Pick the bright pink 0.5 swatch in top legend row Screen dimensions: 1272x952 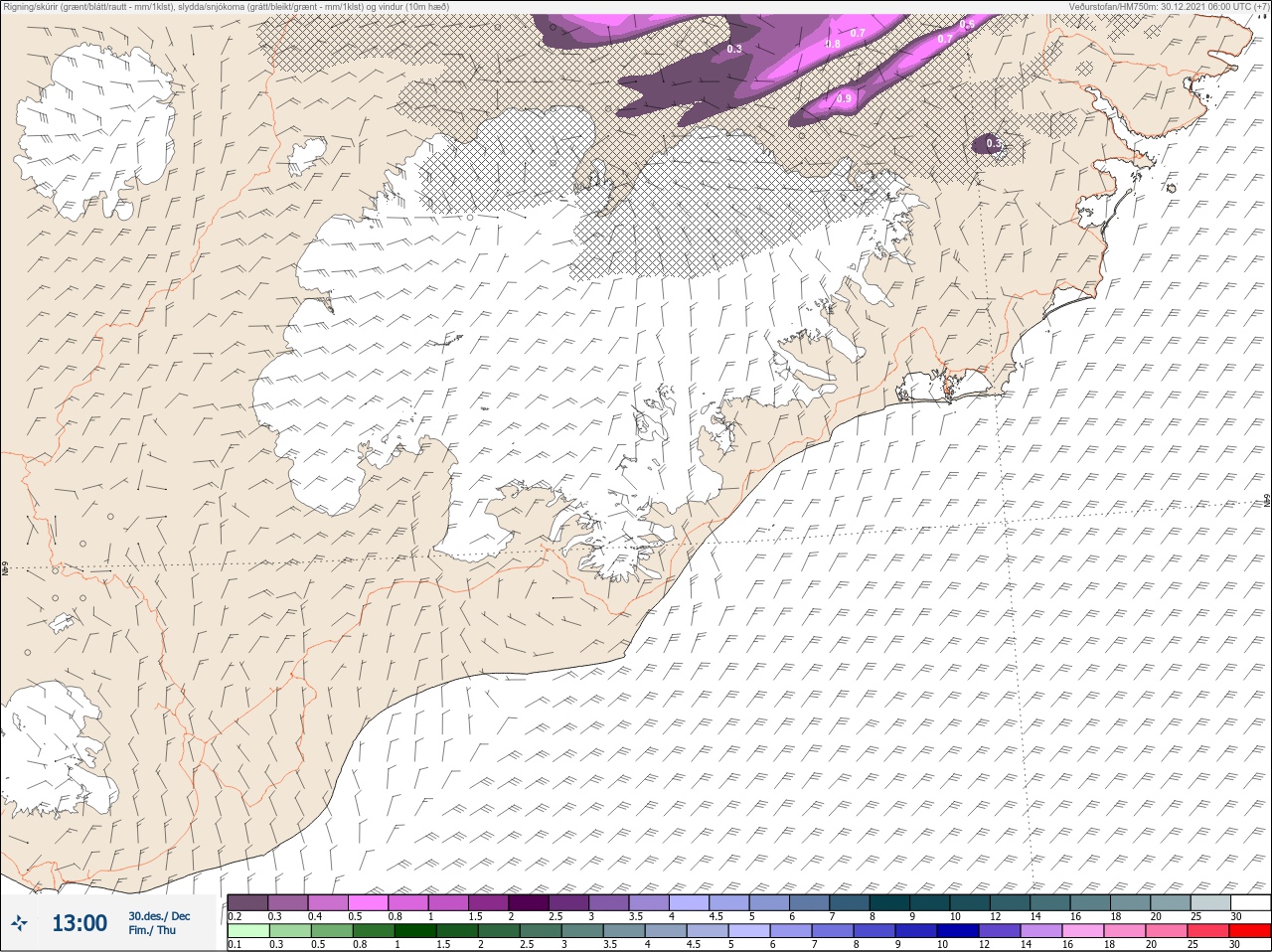[x=368, y=902]
